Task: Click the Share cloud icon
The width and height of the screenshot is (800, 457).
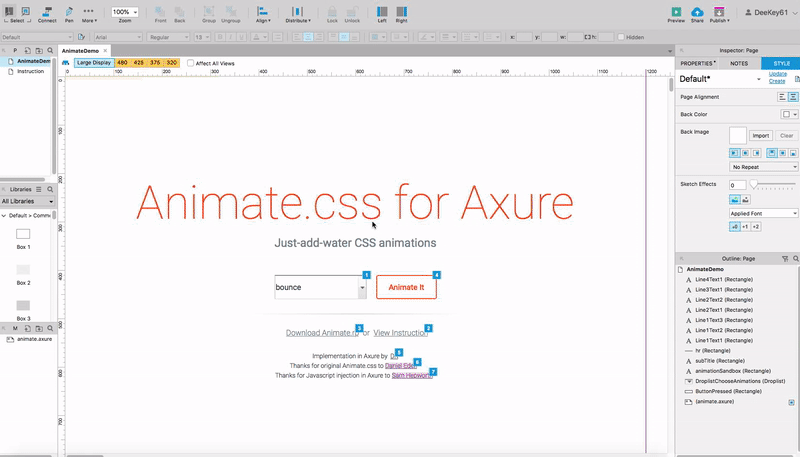Action: (x=697, y=14)
